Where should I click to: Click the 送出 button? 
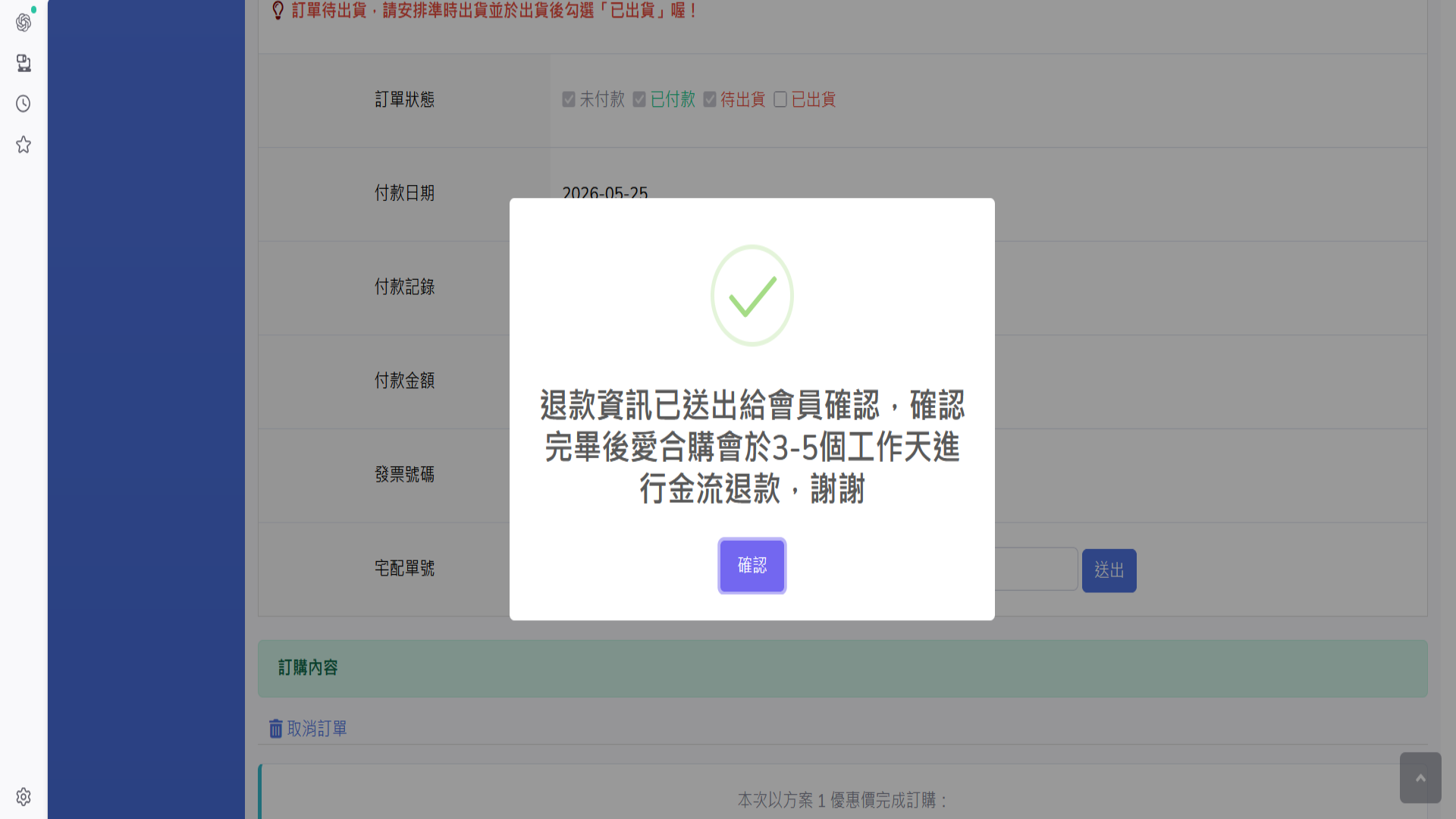[1109, 570]
